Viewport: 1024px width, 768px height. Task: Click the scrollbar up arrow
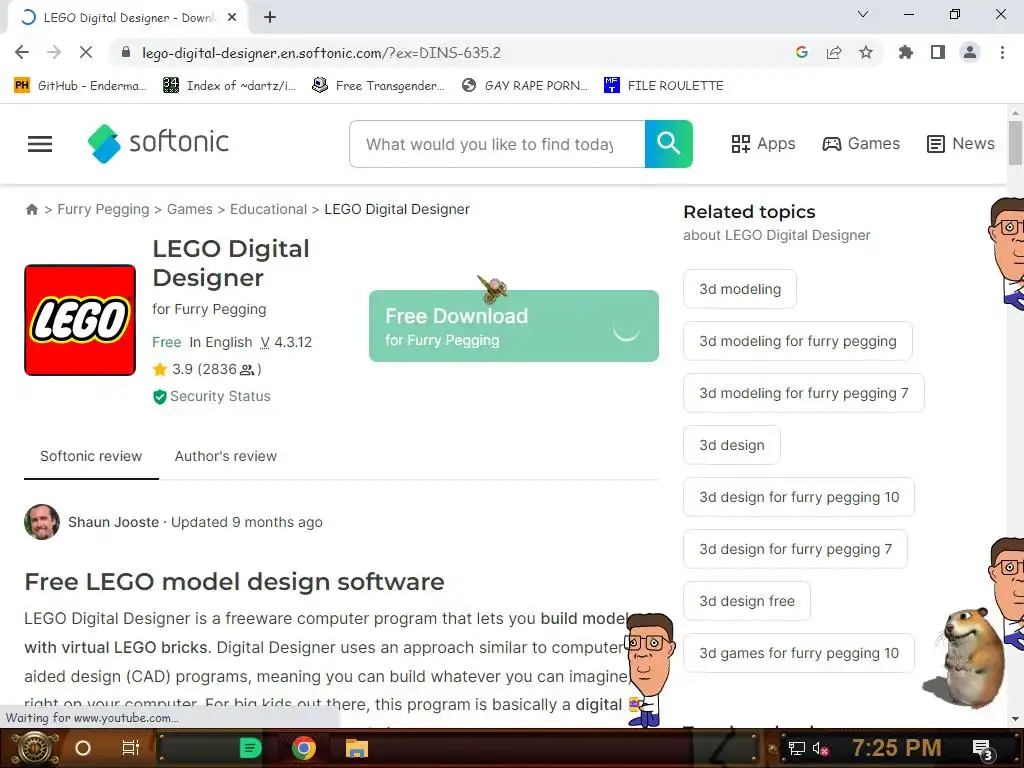pyautogui.click(x=1016, y=112)
